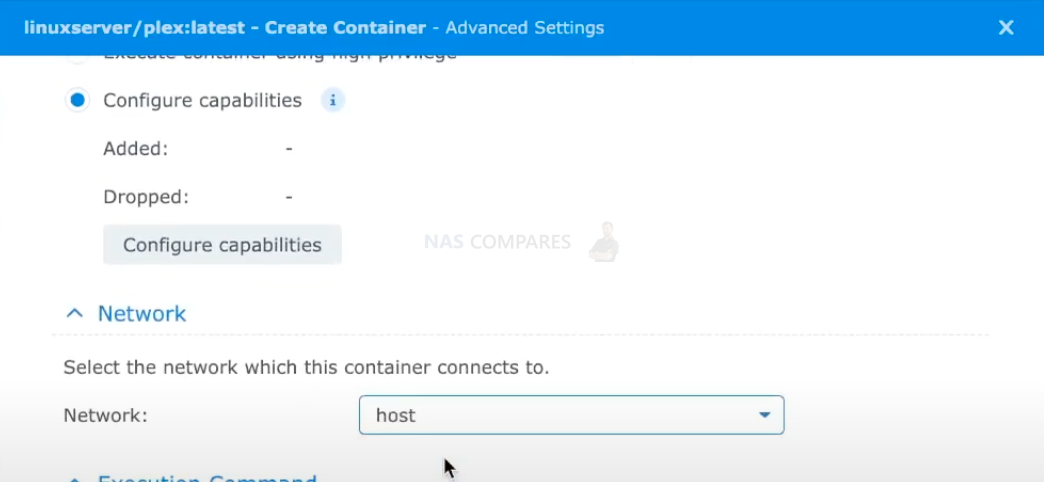Click the Network section heading

[x=142, y=314]
